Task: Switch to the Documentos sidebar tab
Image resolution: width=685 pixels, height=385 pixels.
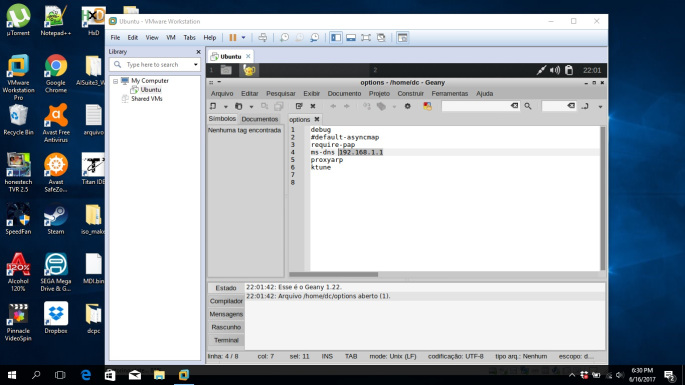Action: point(260,119)
